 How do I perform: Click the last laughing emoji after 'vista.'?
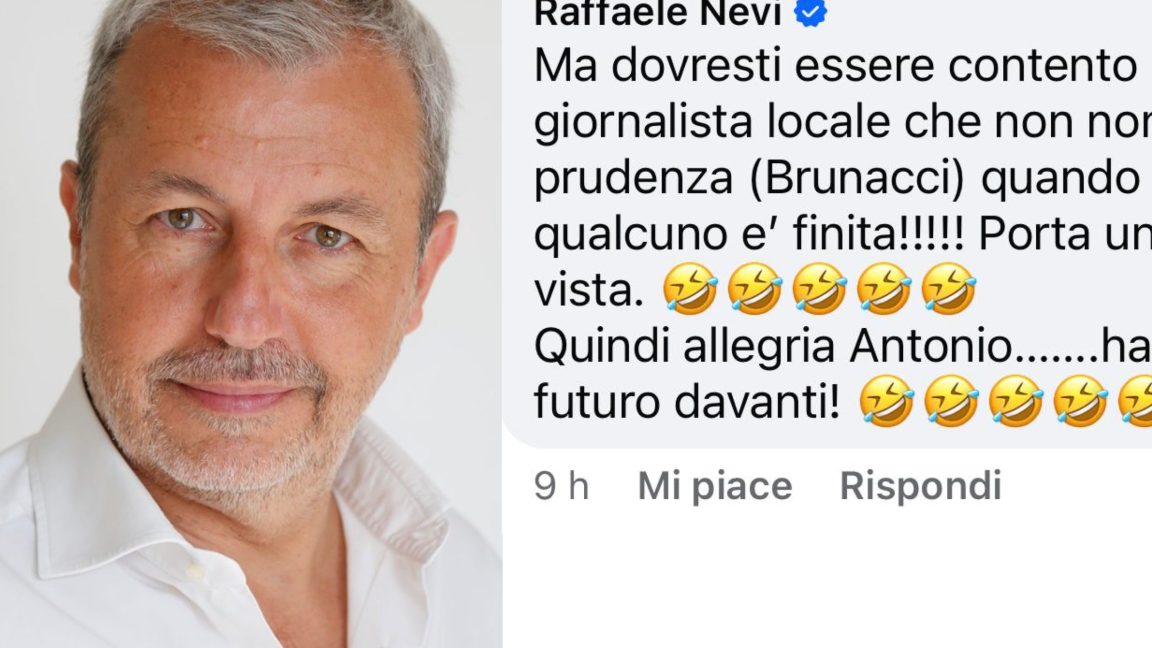[x=948, y=289]
